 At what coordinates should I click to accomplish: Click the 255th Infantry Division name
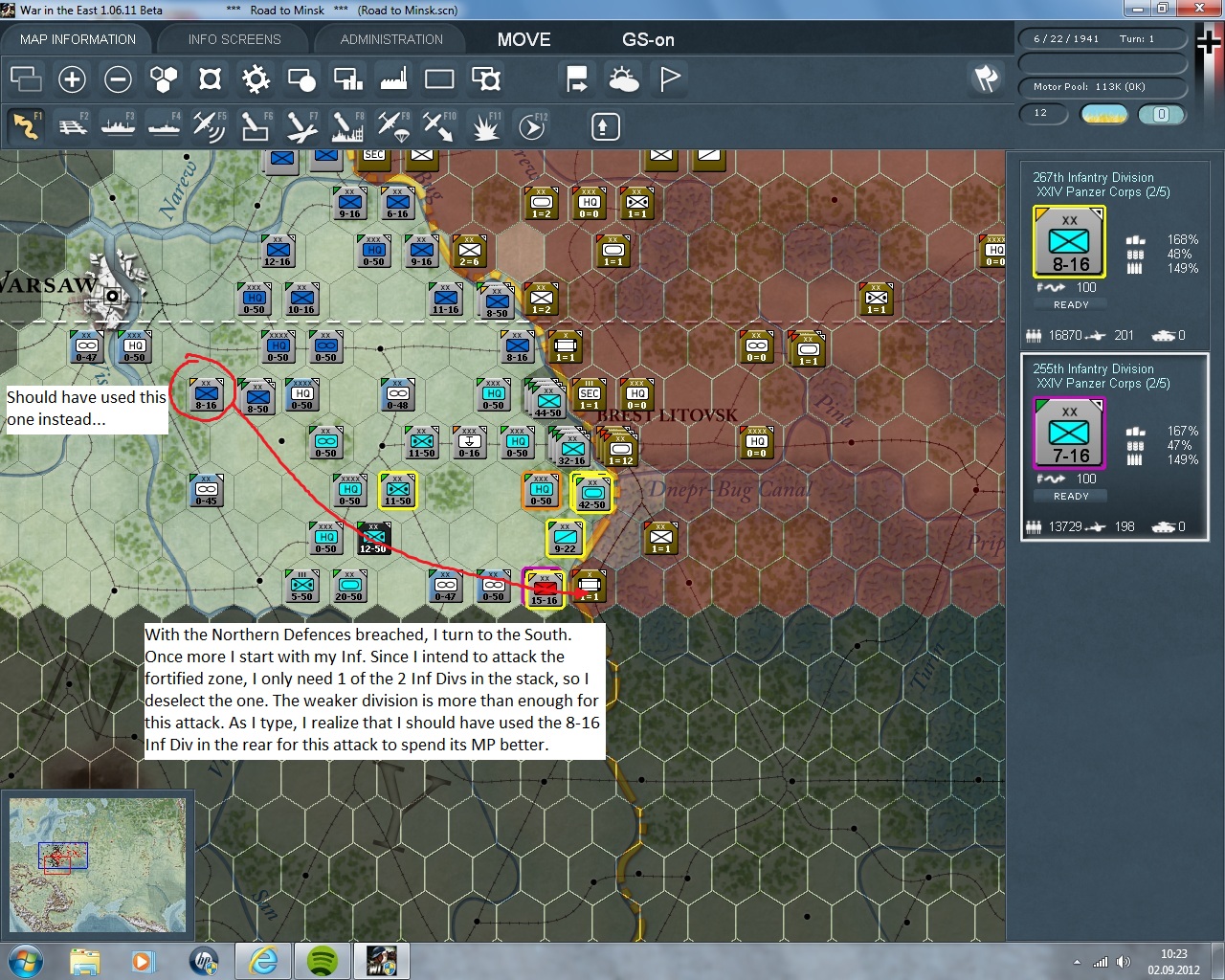[1093, 369]
